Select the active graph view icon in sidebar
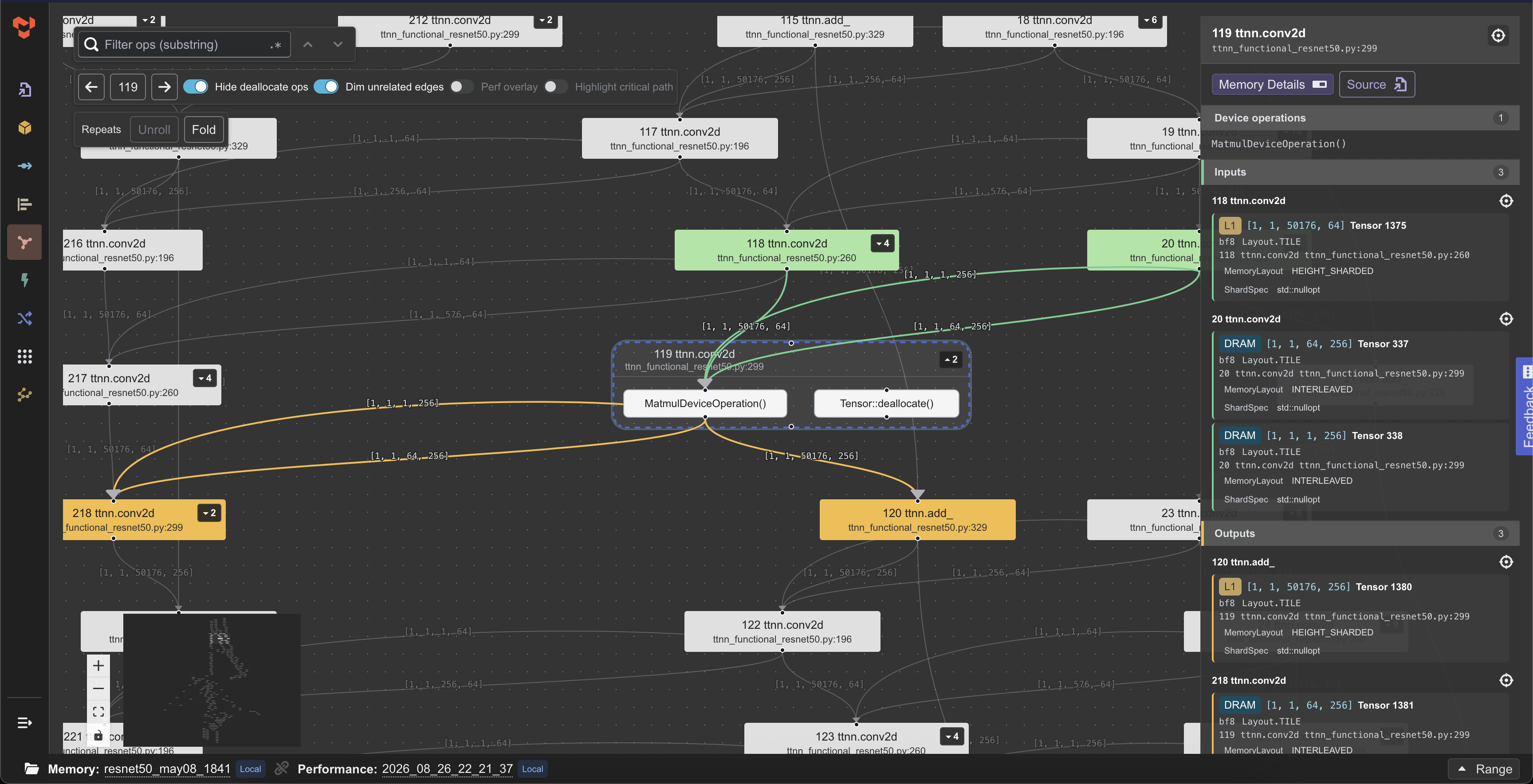The width and height of the screenshot is (1533, 784). 24,242
